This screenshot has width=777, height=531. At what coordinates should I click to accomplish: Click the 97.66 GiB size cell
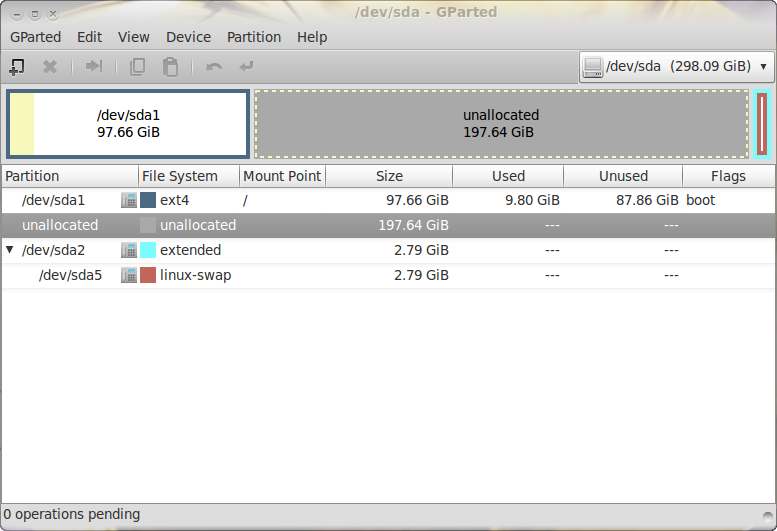[x=417, y=200]
